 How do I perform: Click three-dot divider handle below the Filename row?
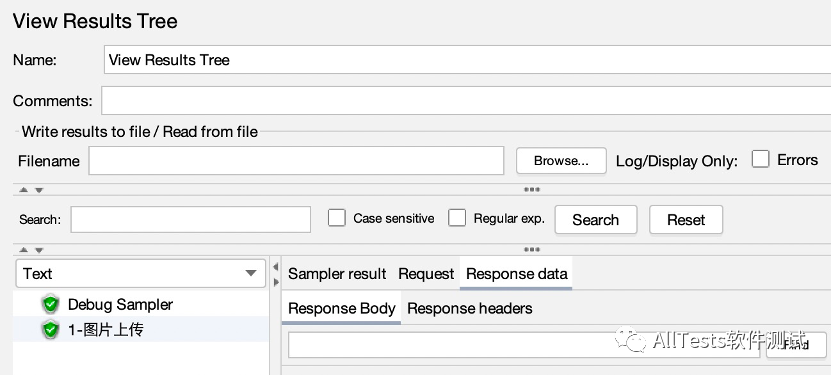(532, 189)
